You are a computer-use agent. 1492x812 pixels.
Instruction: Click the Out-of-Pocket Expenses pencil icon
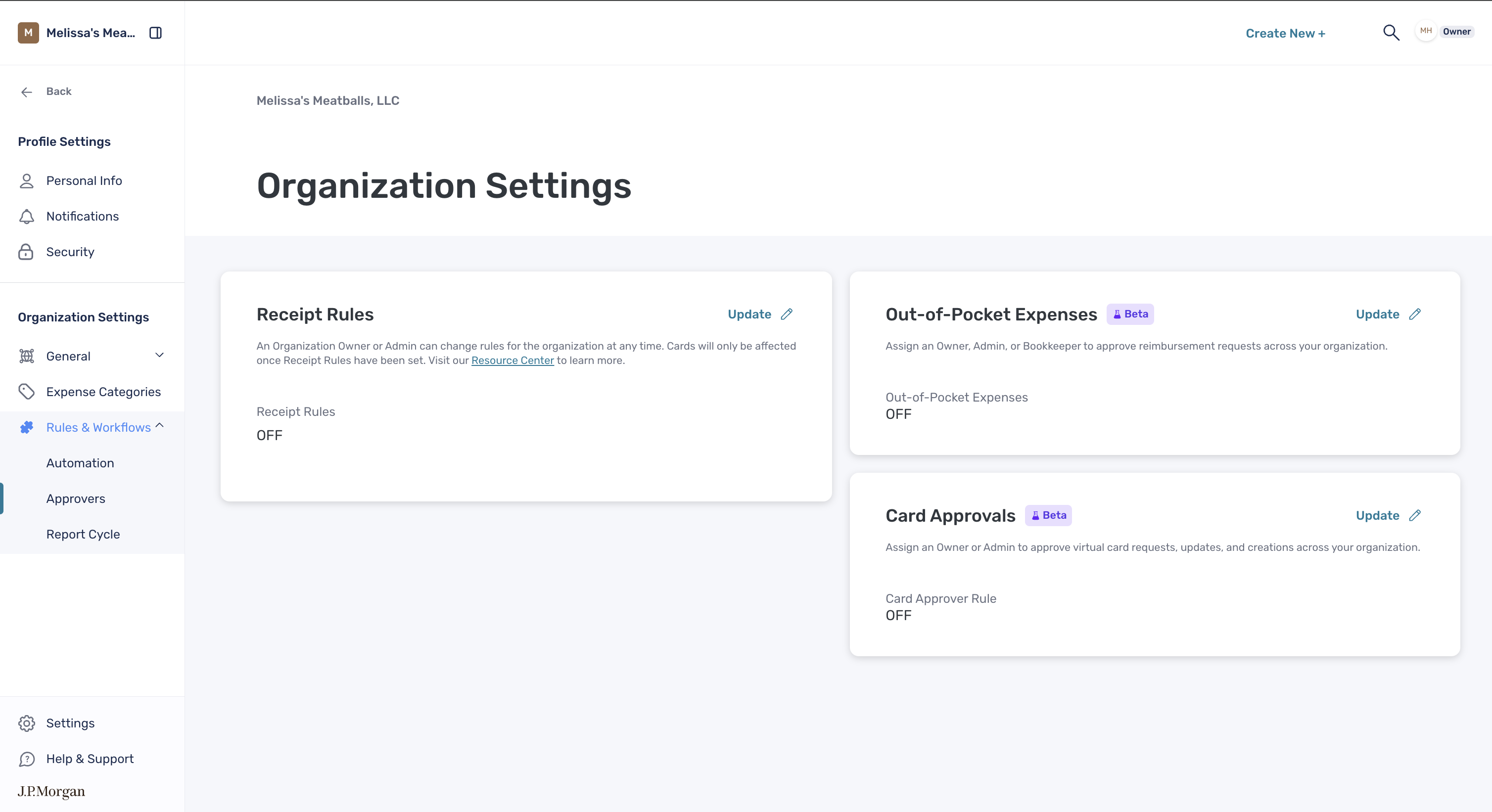(1415, 314)
